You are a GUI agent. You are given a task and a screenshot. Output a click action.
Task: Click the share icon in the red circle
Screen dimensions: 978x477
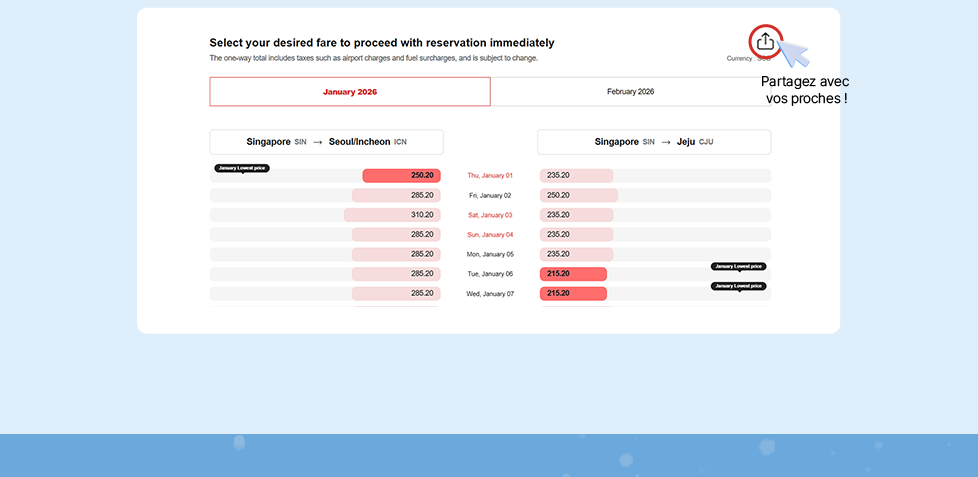(764, 41)
